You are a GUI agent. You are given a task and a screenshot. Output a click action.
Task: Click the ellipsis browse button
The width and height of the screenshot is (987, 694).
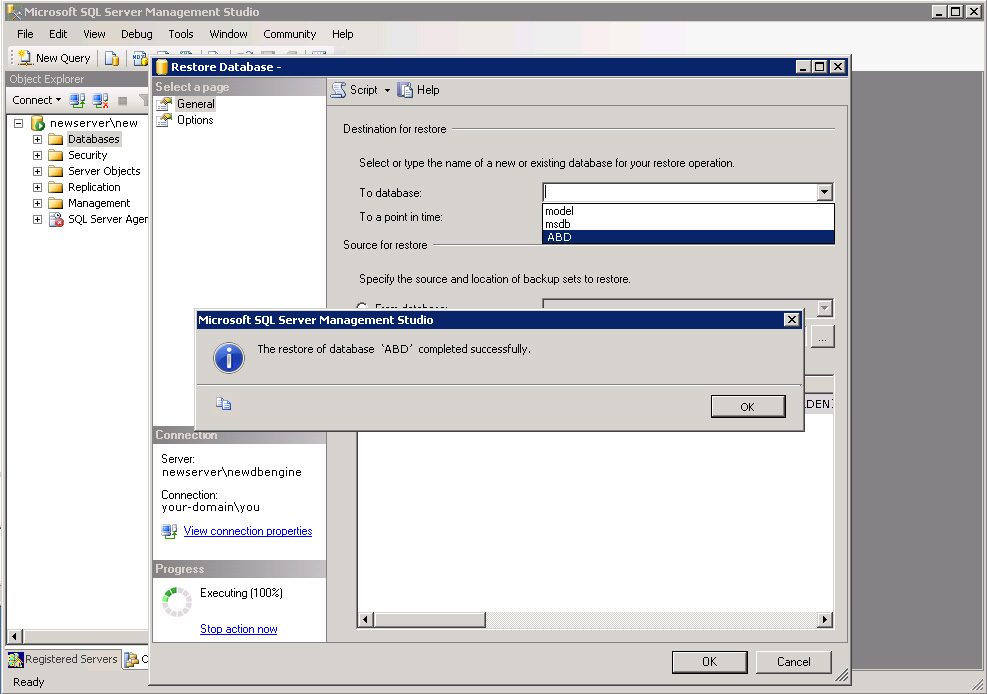pos(823,337)
